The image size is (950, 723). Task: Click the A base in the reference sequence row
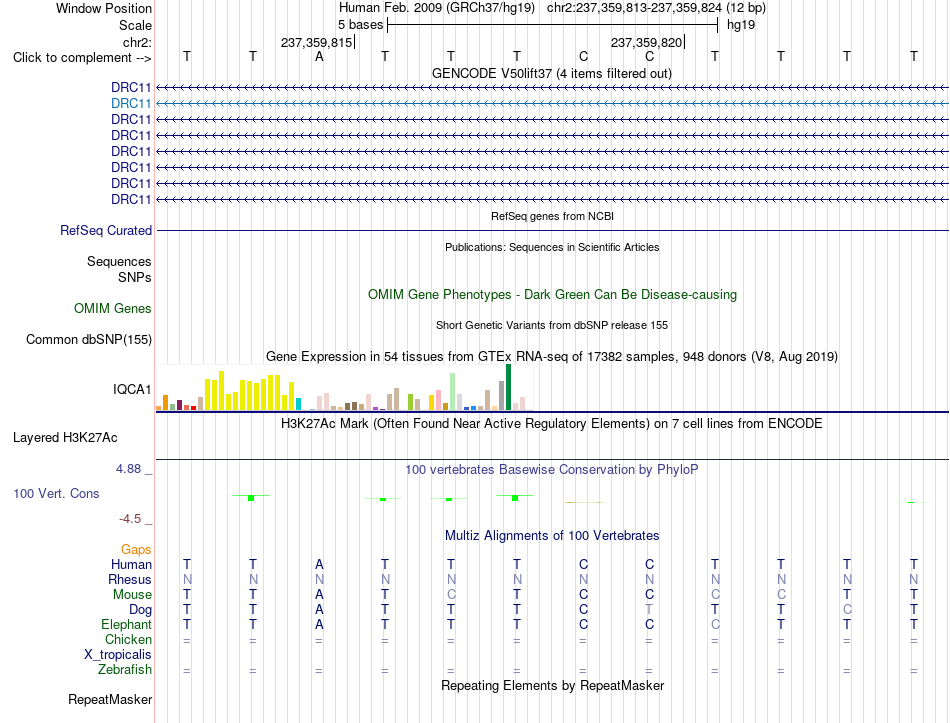pyautogui.click(x=319, y=56)
